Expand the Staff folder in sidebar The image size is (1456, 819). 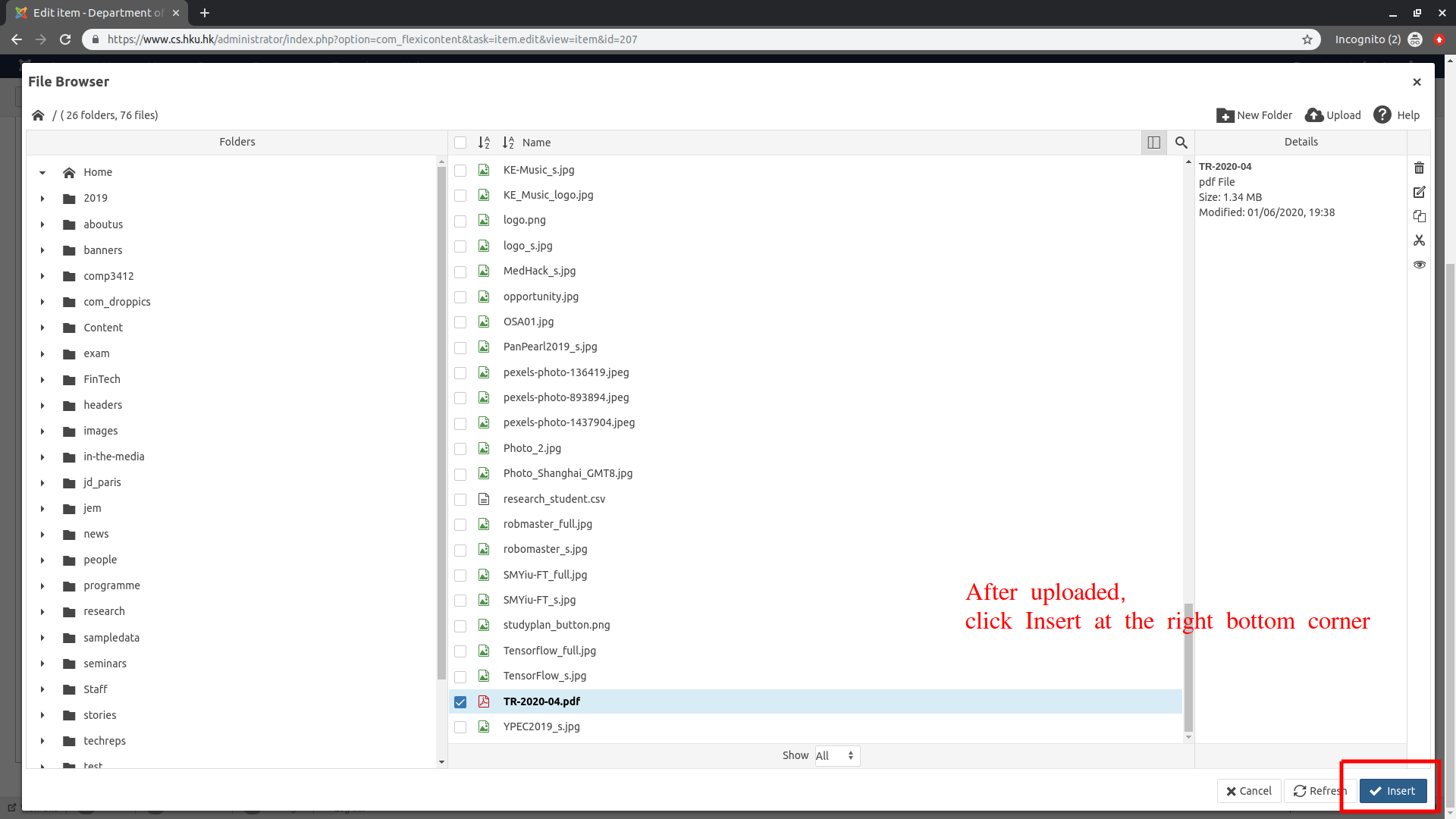[x=41, y=689]
